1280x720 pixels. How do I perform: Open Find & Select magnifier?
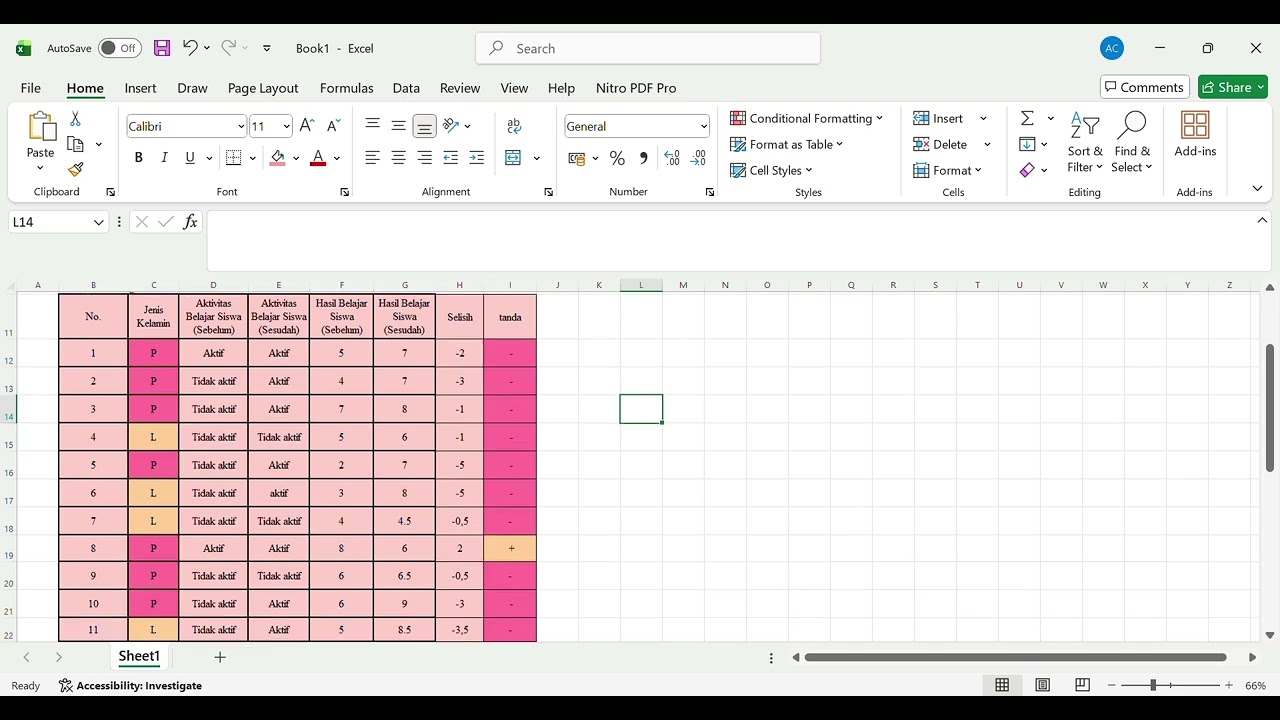click(1132, 143)
